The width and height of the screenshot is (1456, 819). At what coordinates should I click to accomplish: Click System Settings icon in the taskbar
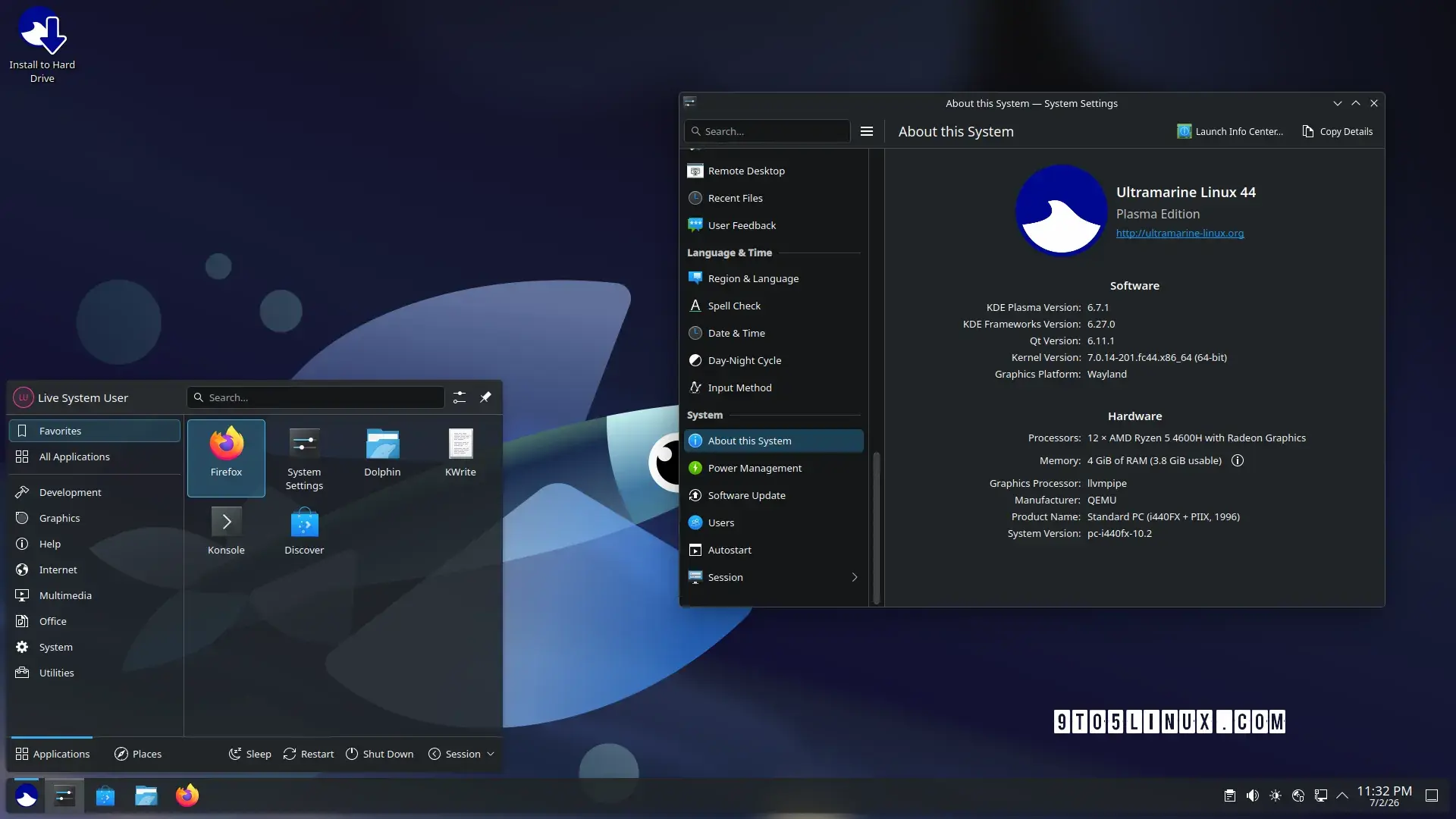64,795
